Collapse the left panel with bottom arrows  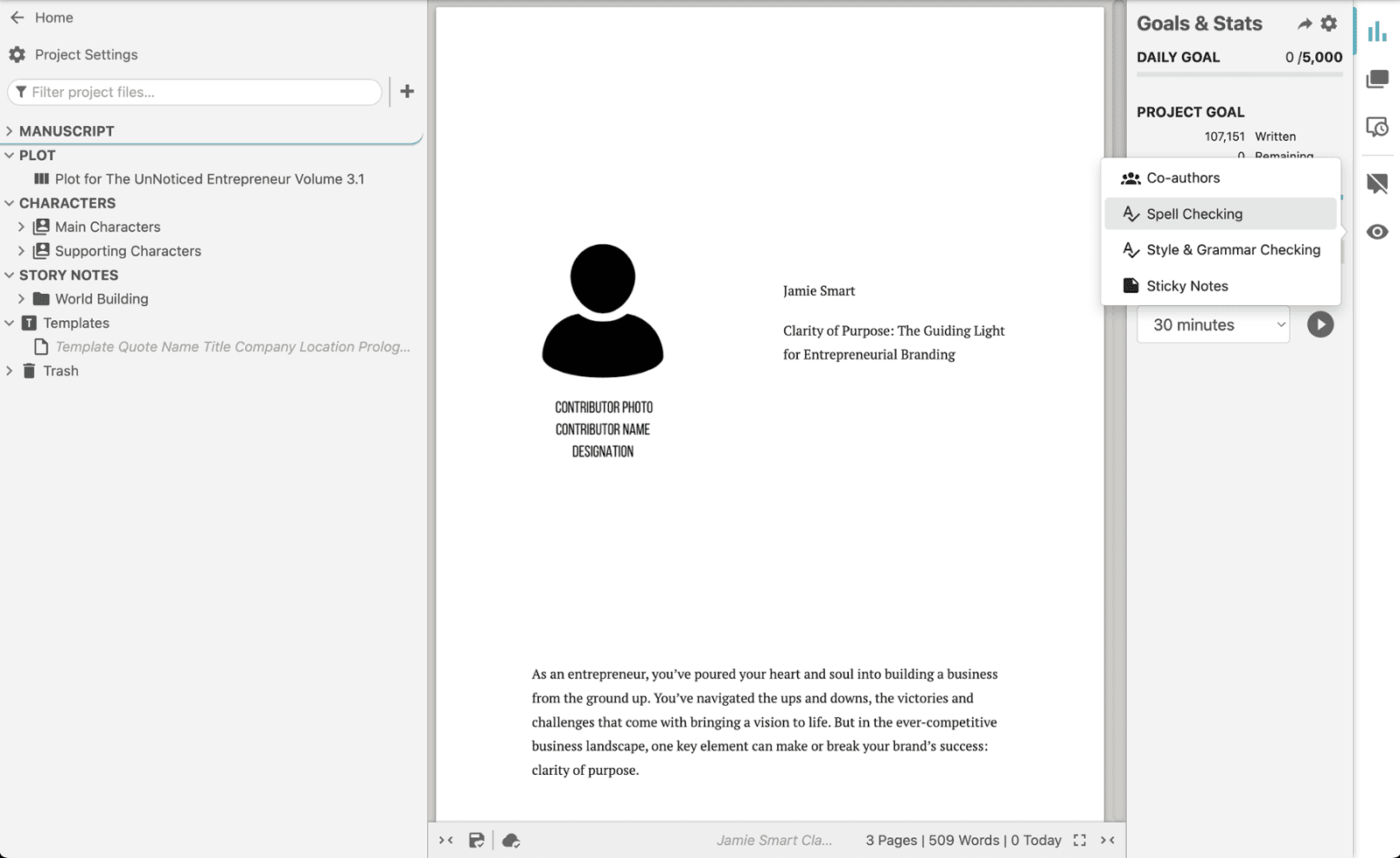[446, 841]
